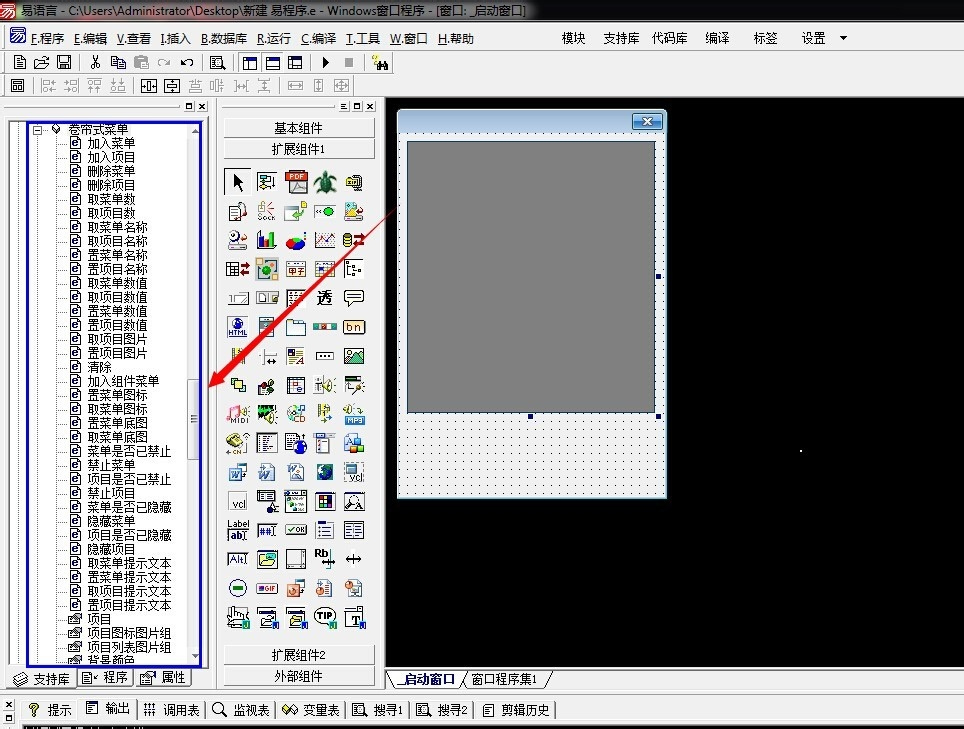Choose the MIDI player component icon
Screen dimensions: 964x729
(x=238, y=413)
